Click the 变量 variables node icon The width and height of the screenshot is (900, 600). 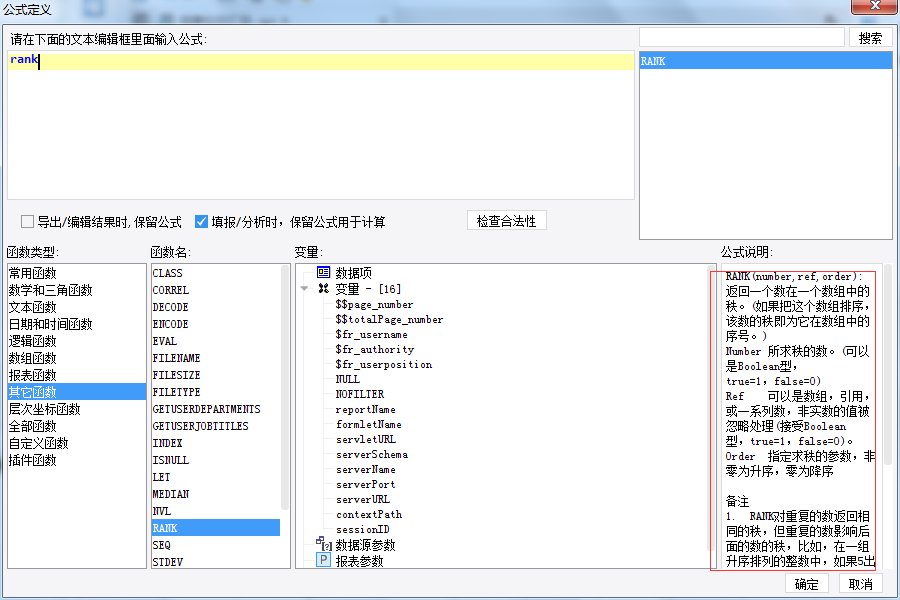323,288
